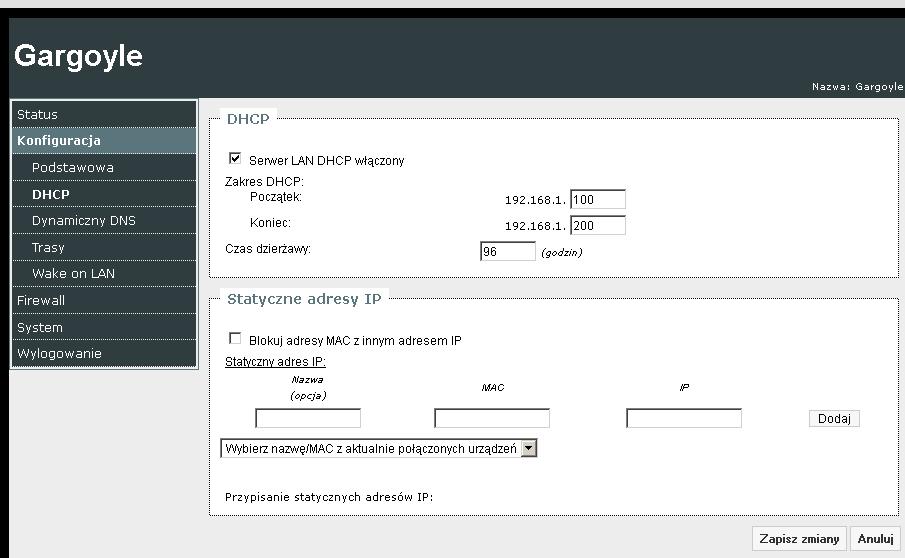Click the static MAC address field
Screen dimensions: 905x558
click(492, 418)
